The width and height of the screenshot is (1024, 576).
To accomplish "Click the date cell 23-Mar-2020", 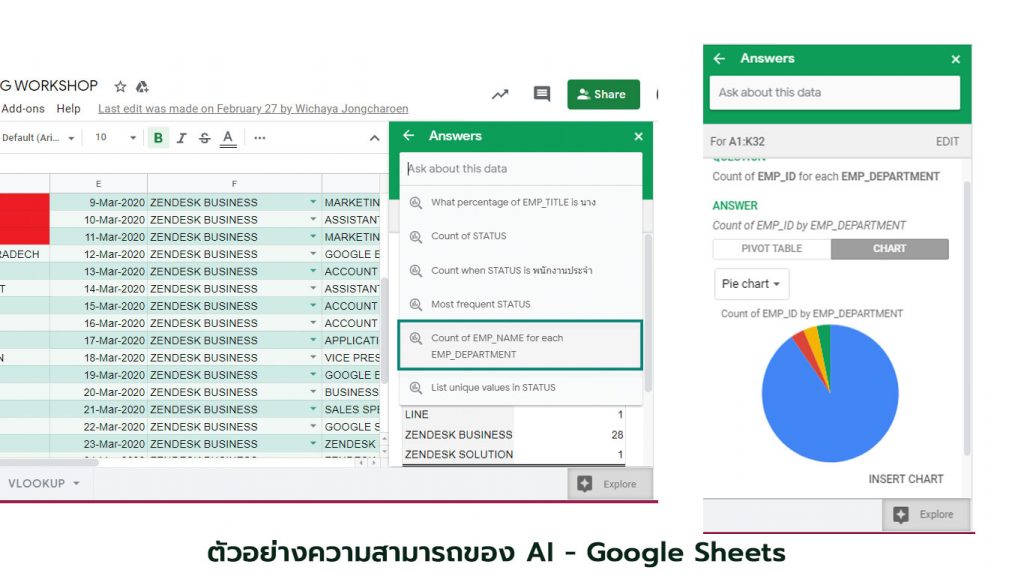I will [99, 443].
